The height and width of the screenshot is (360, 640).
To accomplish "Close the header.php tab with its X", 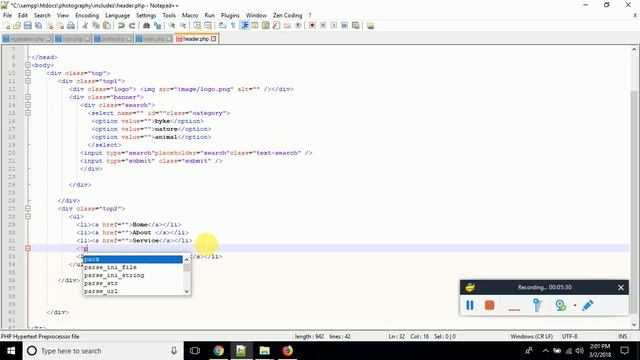I will (213, 39).
